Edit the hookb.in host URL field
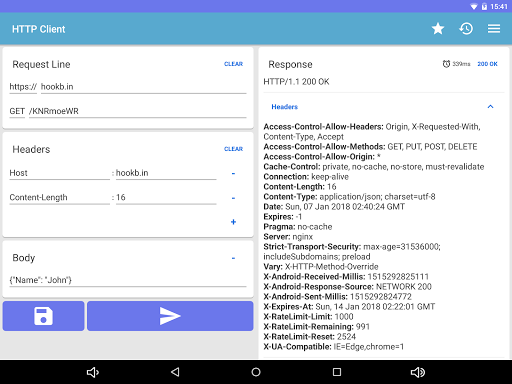The image size is (512, 384). tap(143, 87)
